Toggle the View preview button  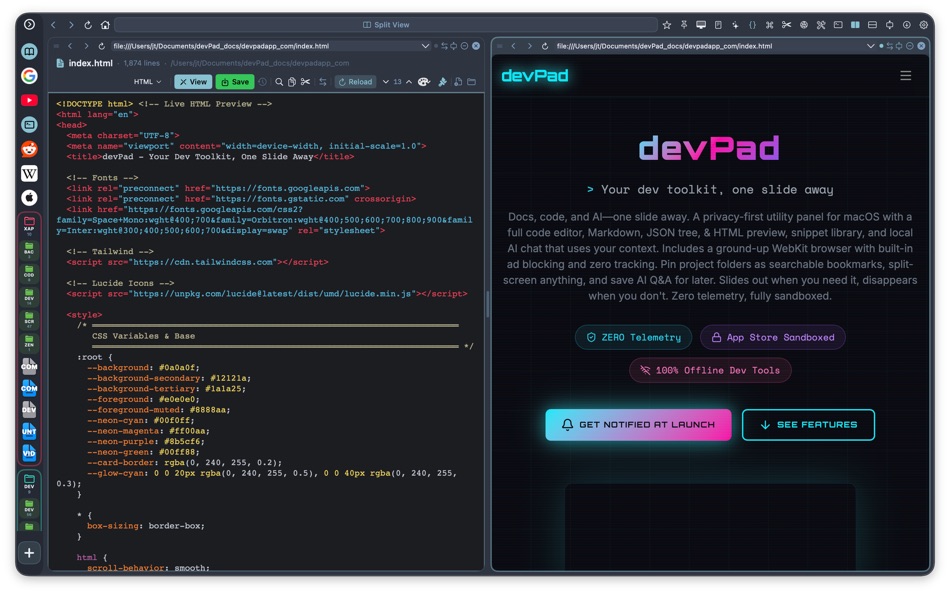193,81
